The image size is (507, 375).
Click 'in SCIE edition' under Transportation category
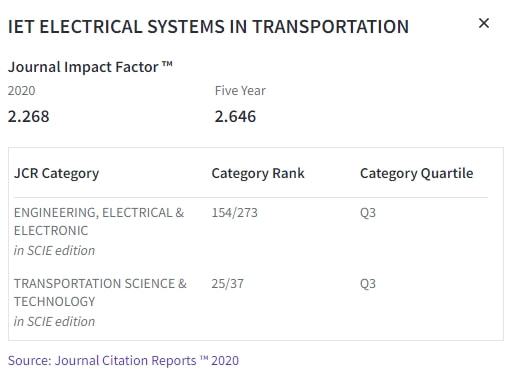click(x=54, y=322)
